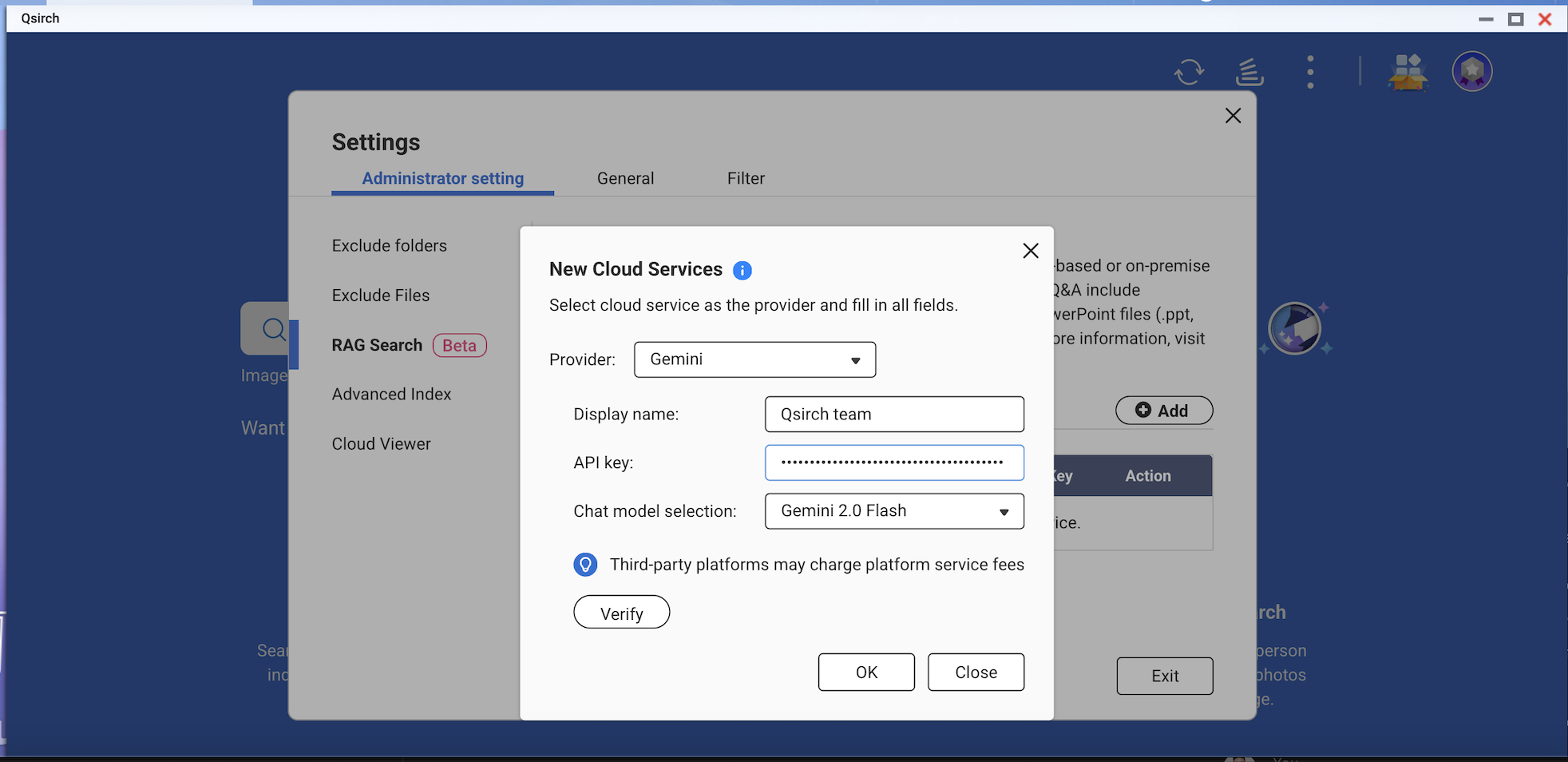Click the apps dashboard icon in toolbar
This screenshot has height=762, width=1568.
click(x=1408, y=72)
